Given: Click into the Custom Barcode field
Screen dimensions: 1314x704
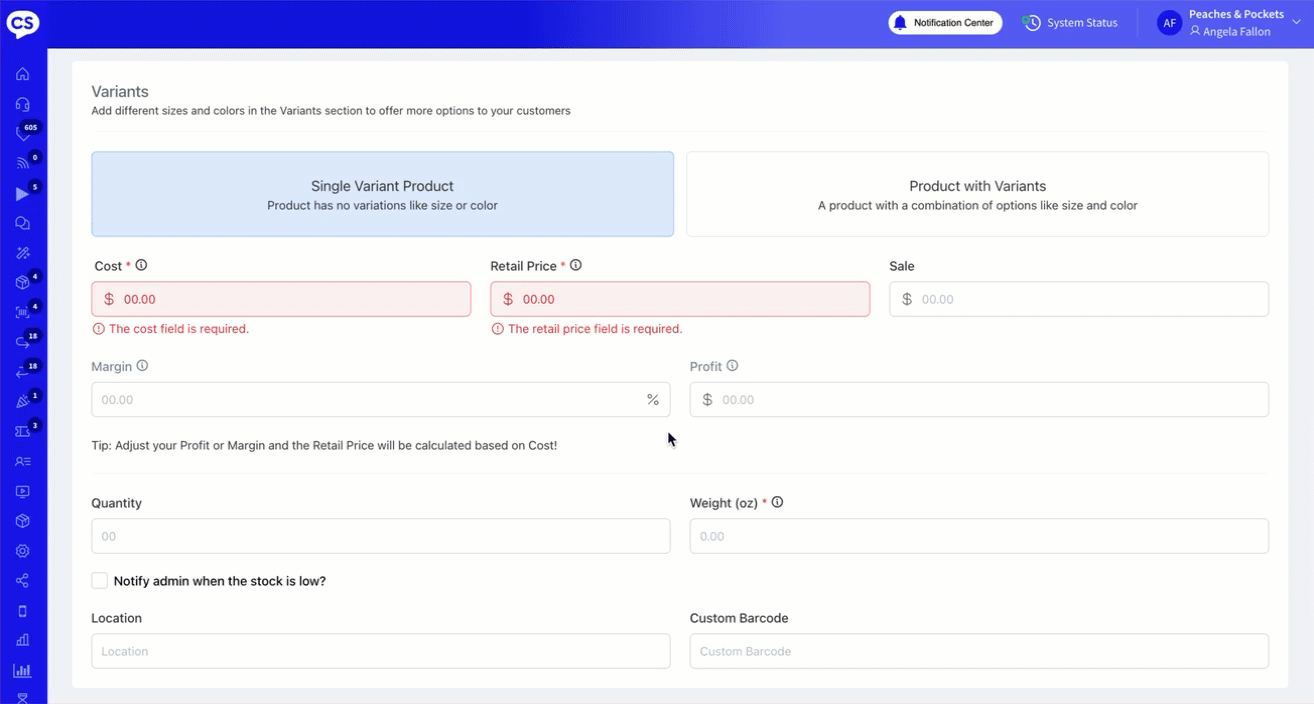Looking at the screenshot, I should [x=979, y=651].
